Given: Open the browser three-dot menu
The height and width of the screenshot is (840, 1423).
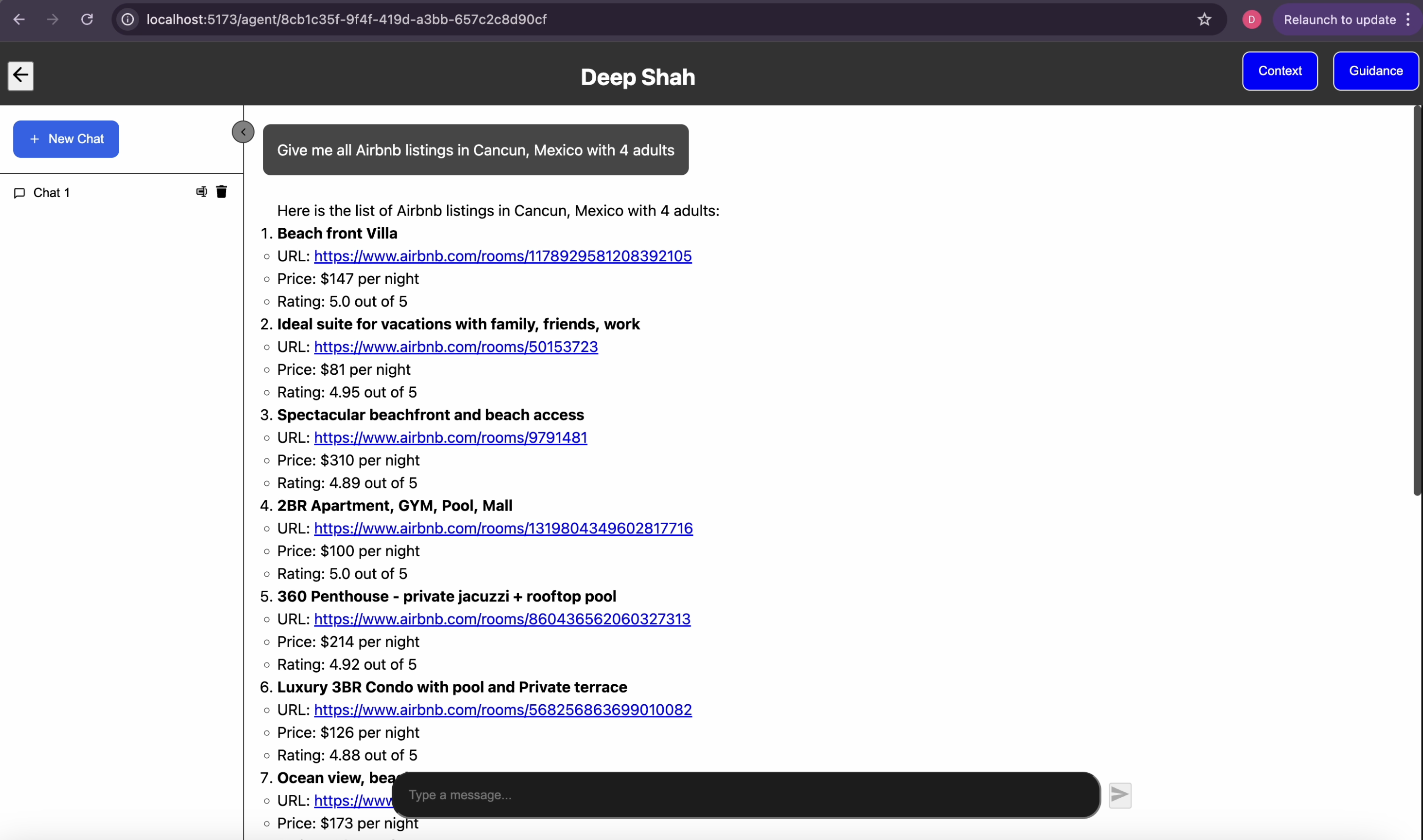Looking at the screenshot, I should click(x=1408, y=20).
